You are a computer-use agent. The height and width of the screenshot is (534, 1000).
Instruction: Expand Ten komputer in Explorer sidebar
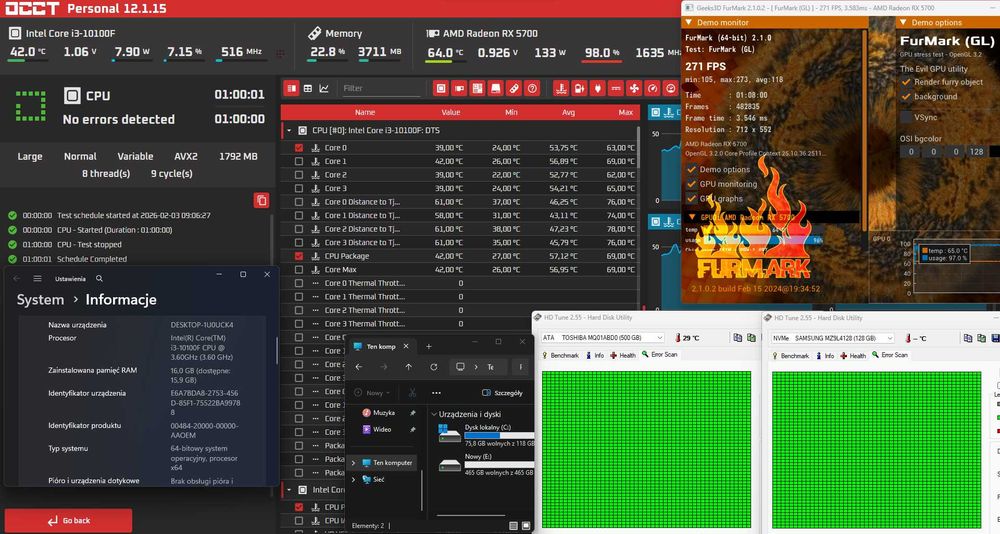point(354,463)
